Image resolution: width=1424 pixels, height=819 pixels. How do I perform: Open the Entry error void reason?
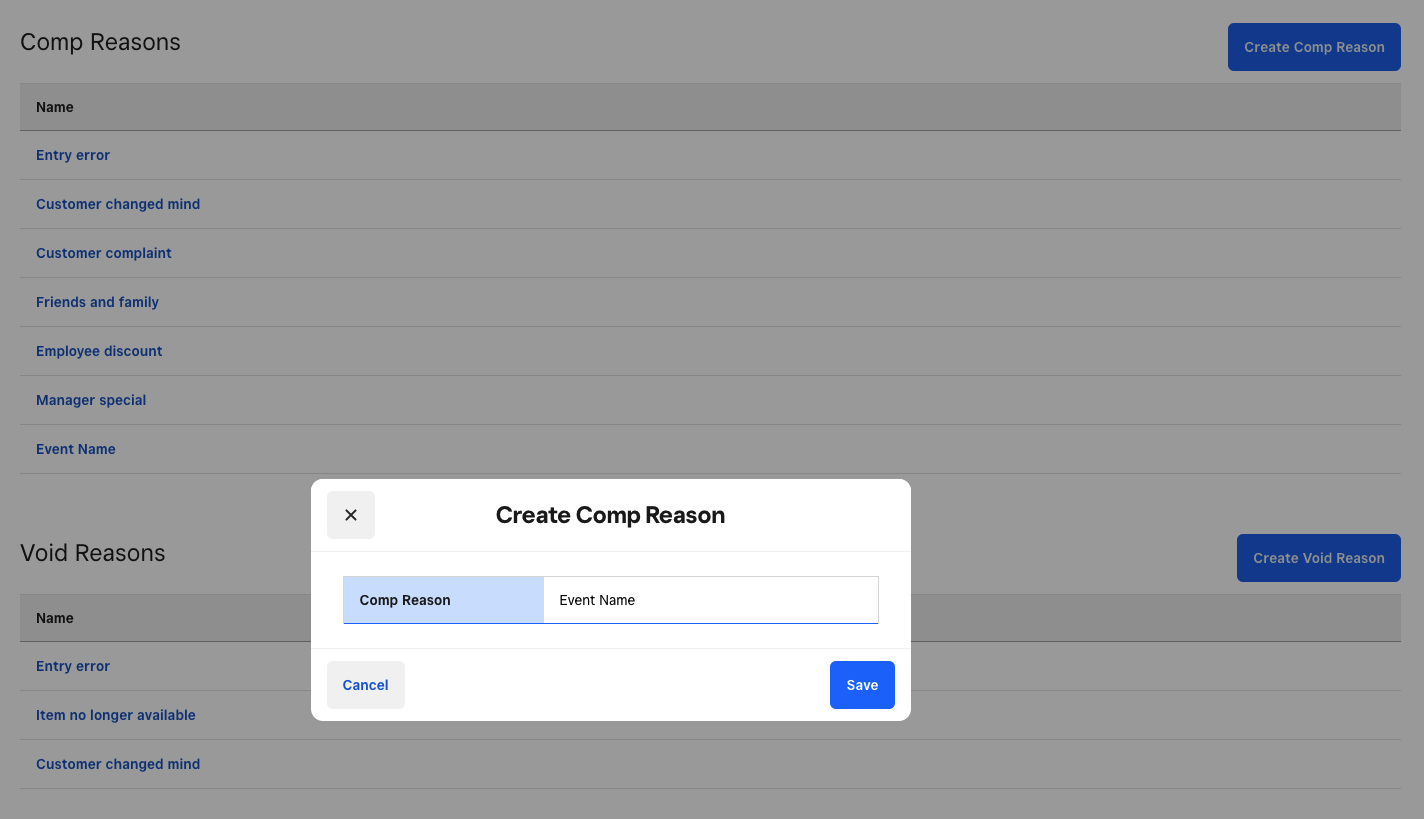72,666
